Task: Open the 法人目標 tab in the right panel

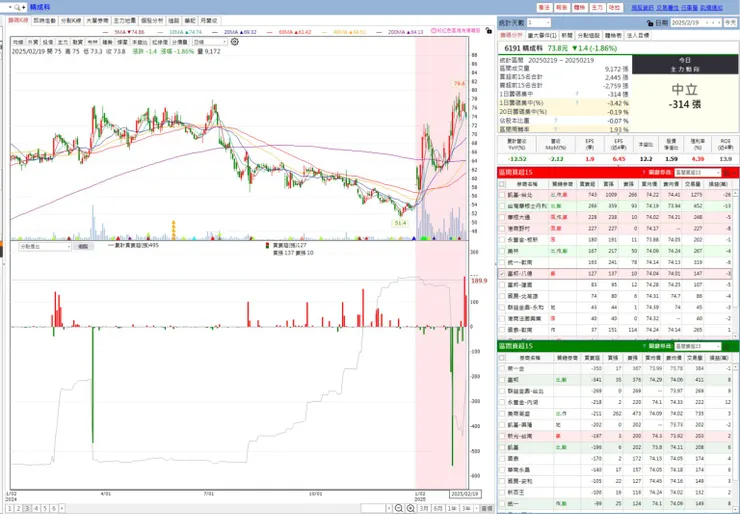Action: [638, 35]
